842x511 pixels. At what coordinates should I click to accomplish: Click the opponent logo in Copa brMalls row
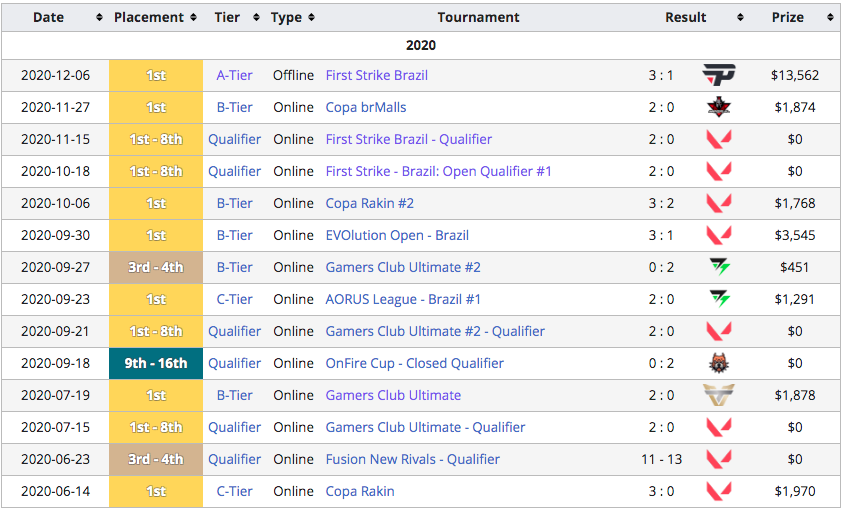point(718,107)
